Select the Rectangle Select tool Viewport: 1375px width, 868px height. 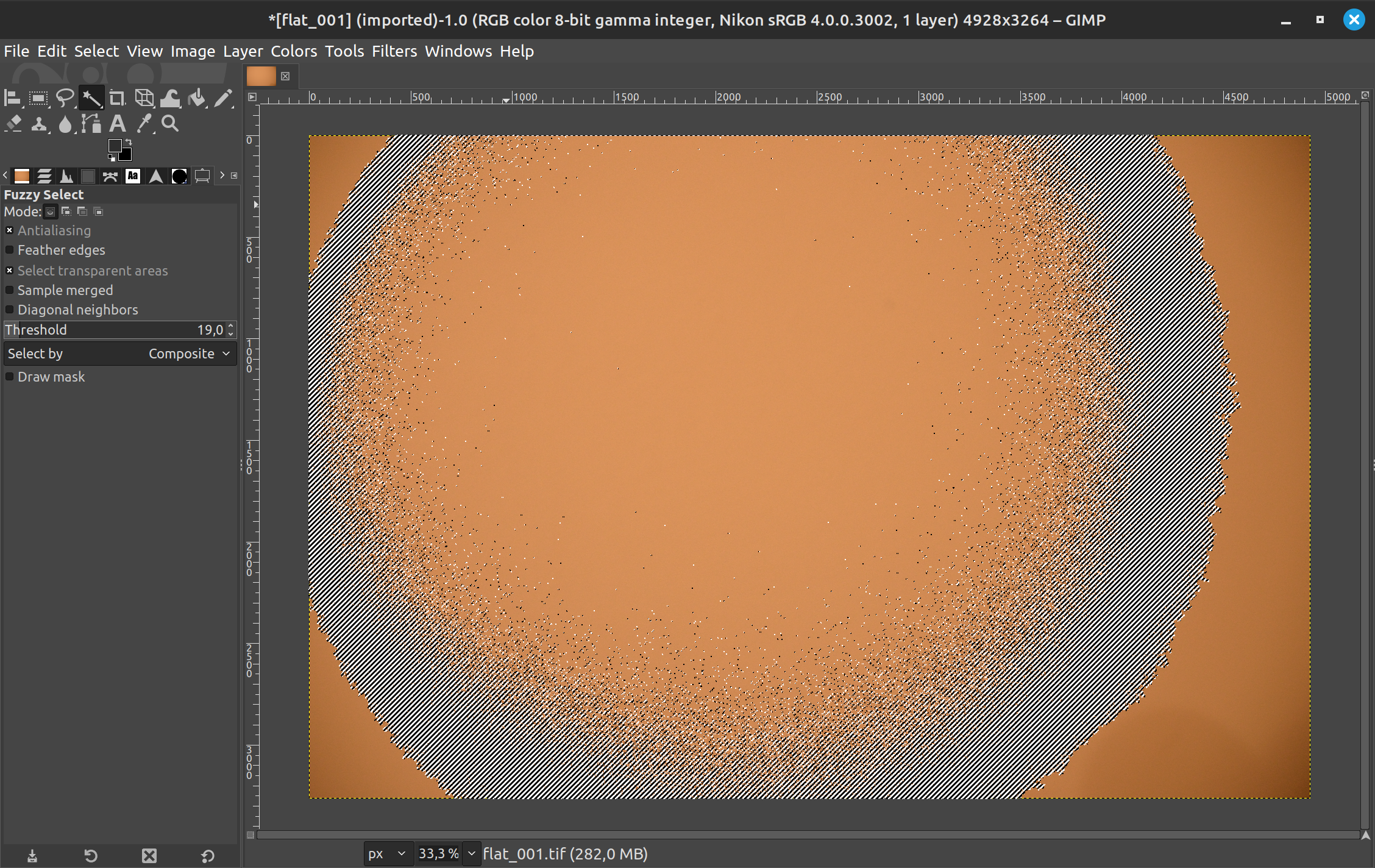click(38, 98)
